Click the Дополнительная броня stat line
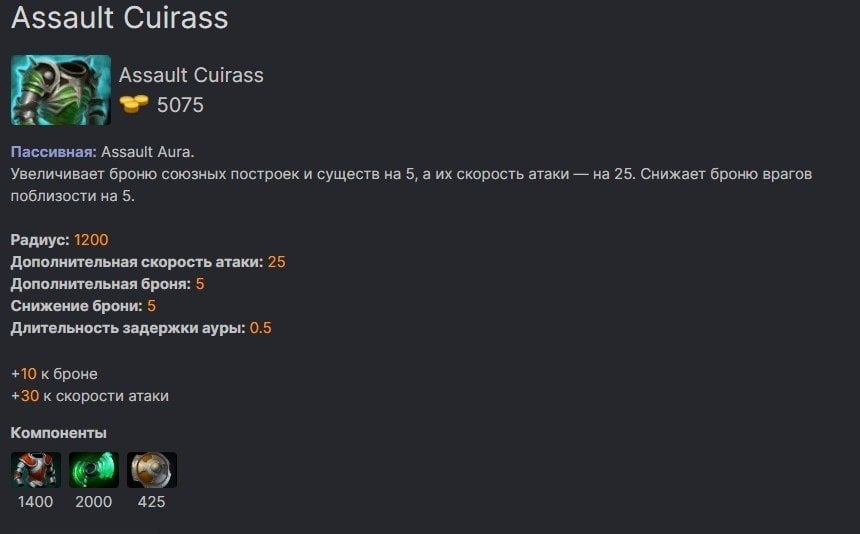The width and height of the screenshot is (860, 534). (108, 284)
